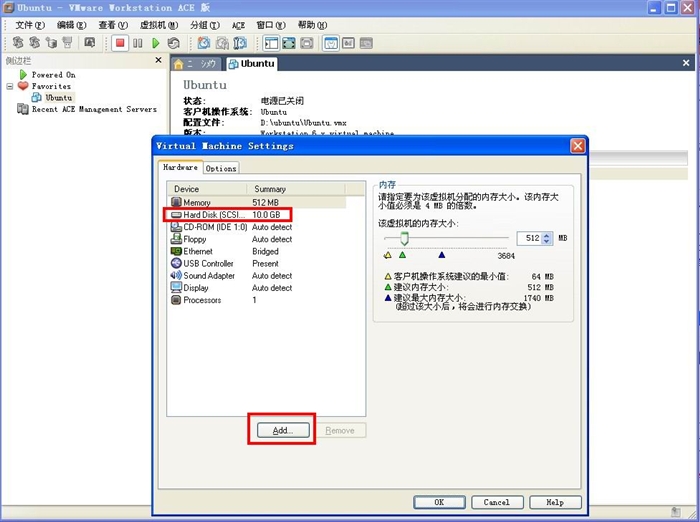
Task: Click Cancel in Virtual Machine Settings
Action: click(x=496, y=502)
